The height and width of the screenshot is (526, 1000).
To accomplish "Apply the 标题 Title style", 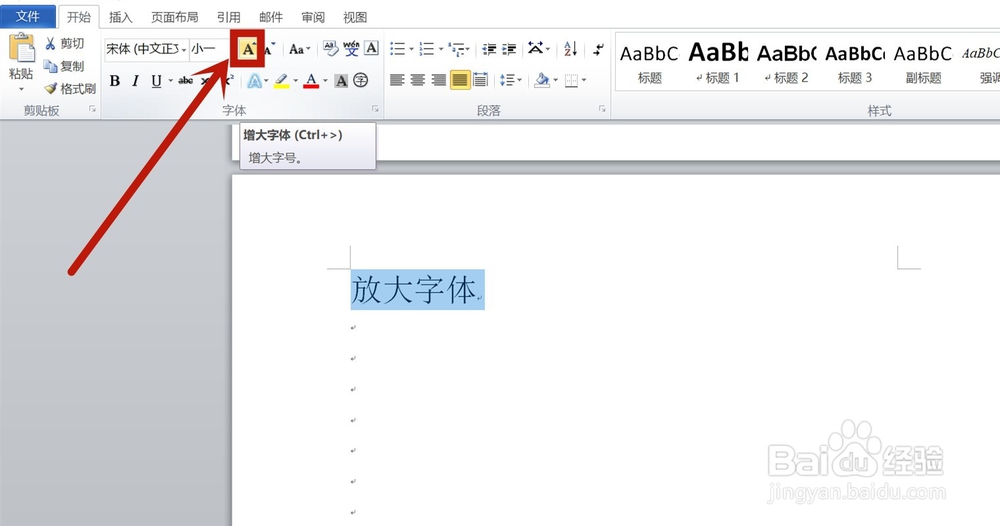I will click(649, 64).
